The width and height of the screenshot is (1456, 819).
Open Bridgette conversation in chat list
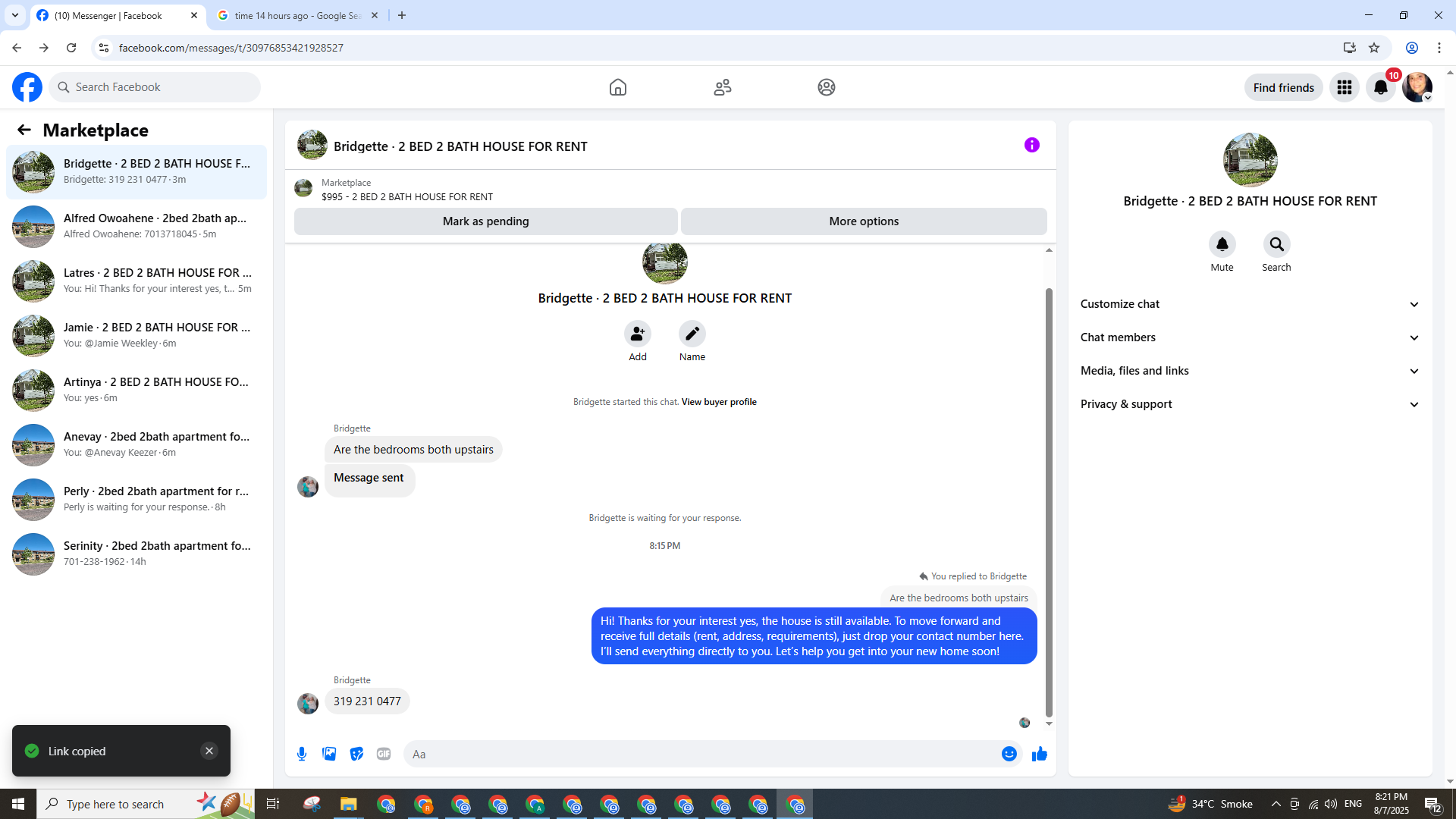(136, 172)
